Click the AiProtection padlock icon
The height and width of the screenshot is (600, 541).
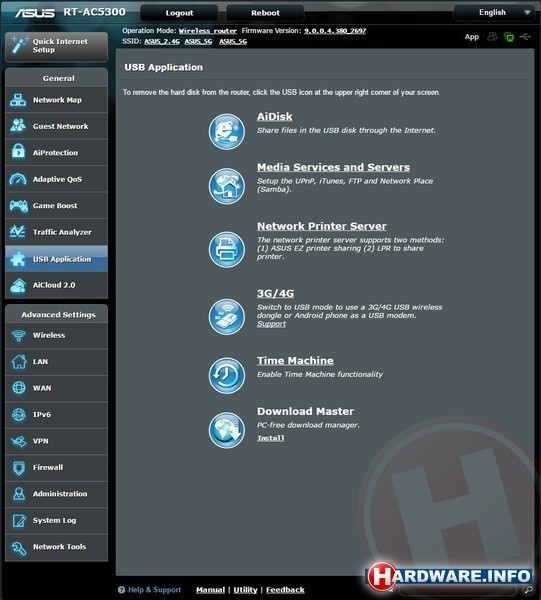click(18, 151)
